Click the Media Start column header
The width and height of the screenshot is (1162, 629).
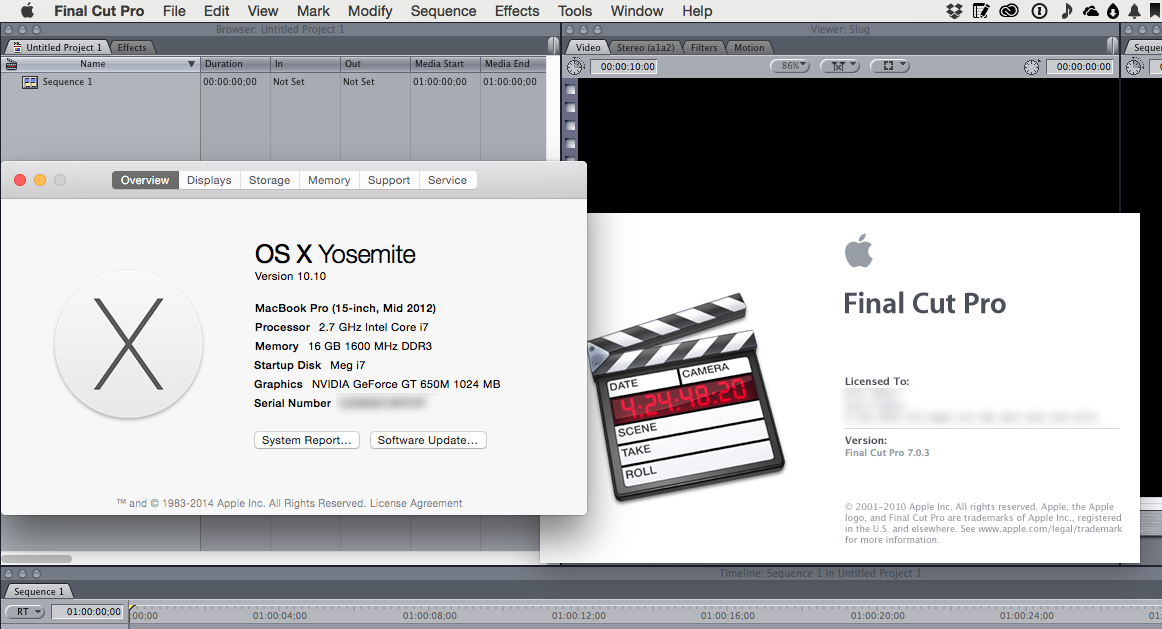point(445,64)
